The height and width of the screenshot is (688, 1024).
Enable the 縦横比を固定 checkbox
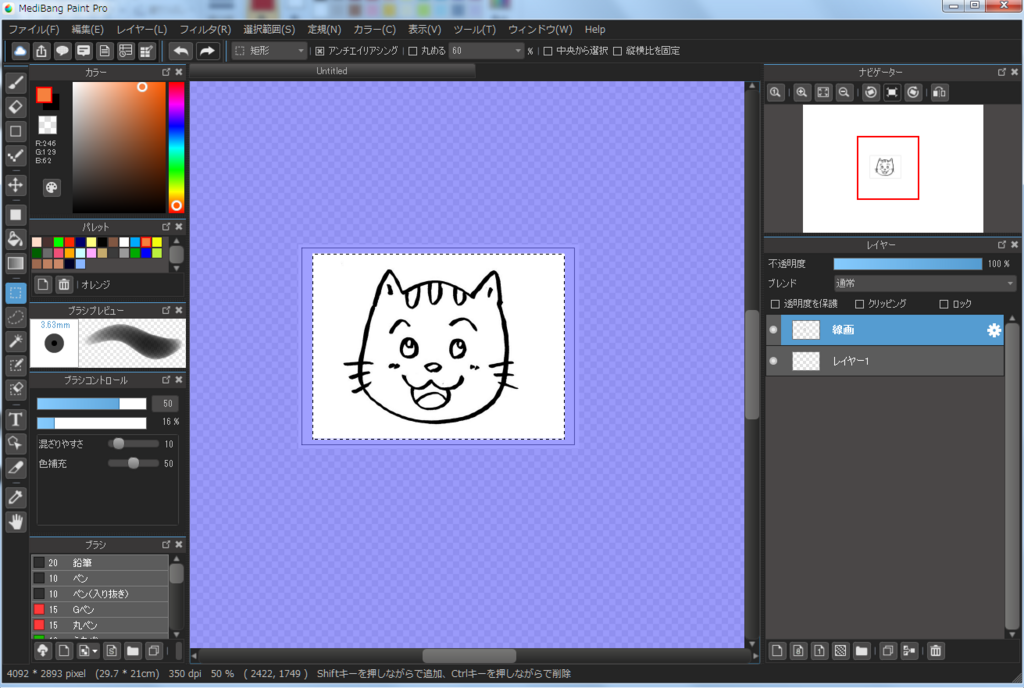[x=617, y=51]
